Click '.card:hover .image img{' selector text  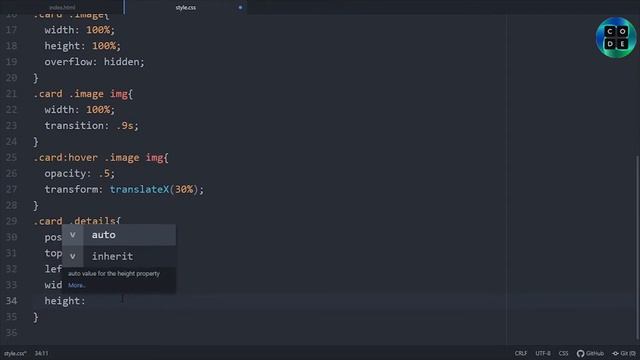click(x=101, y=158)
